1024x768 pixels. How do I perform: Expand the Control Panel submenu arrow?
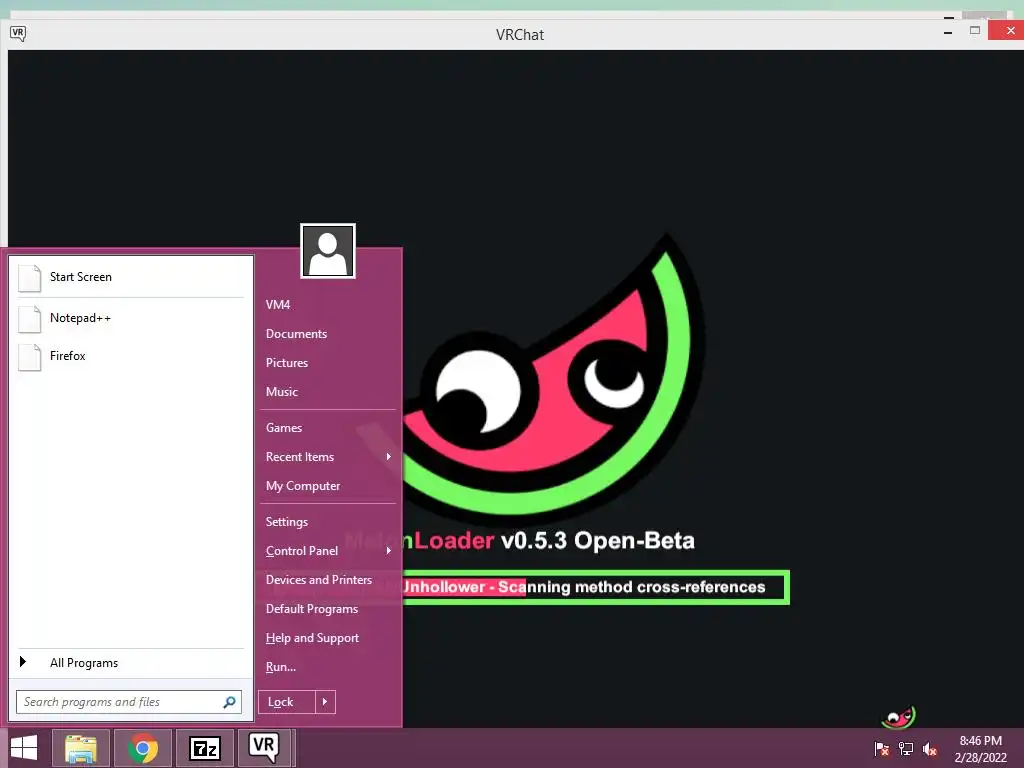(389, 551)
